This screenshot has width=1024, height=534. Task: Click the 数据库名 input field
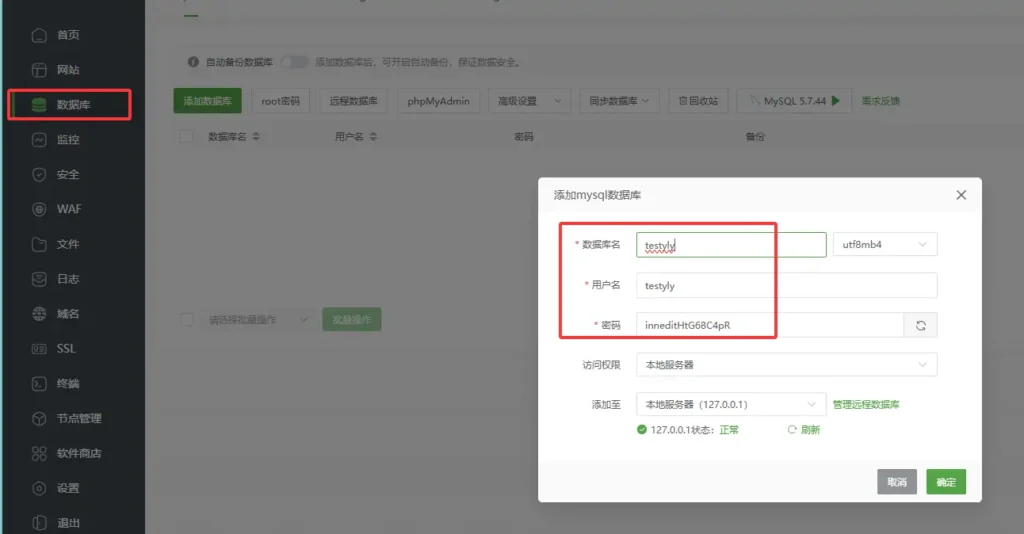tap(731, 245)
